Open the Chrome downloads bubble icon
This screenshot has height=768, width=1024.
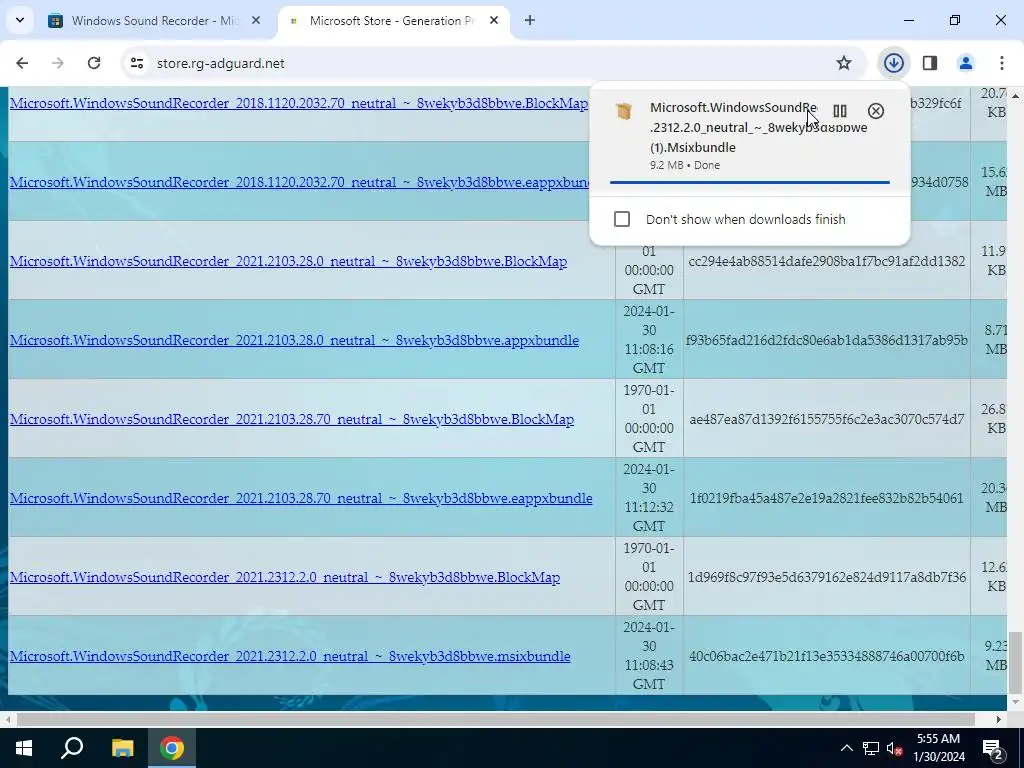(894, 63)
